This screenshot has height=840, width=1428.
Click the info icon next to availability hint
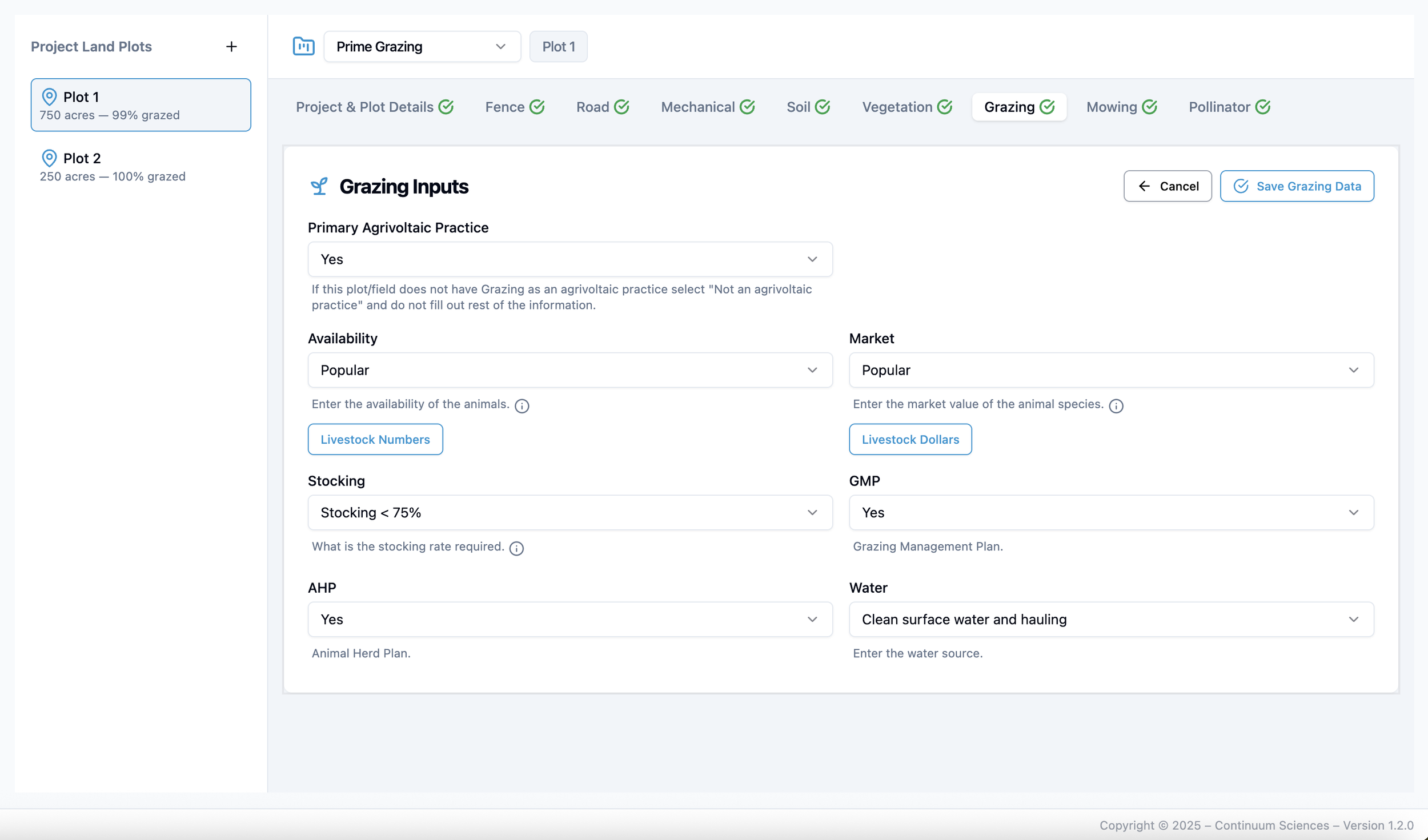(x=522, y=406)
